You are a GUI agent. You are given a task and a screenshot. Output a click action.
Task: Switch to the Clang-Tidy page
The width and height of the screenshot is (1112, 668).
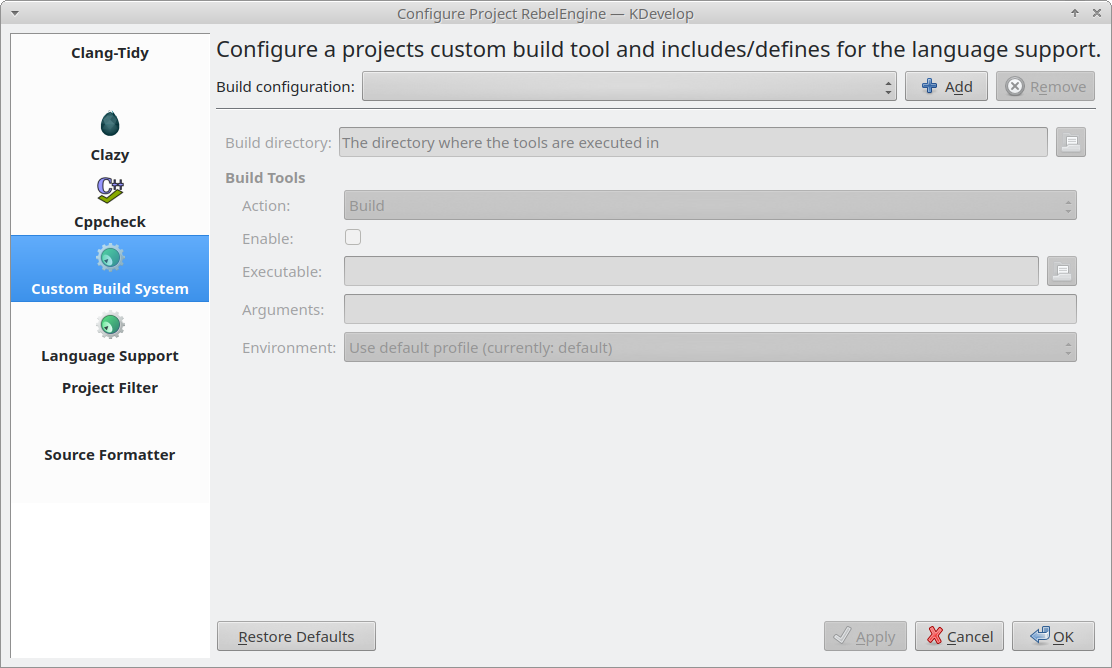110,53
